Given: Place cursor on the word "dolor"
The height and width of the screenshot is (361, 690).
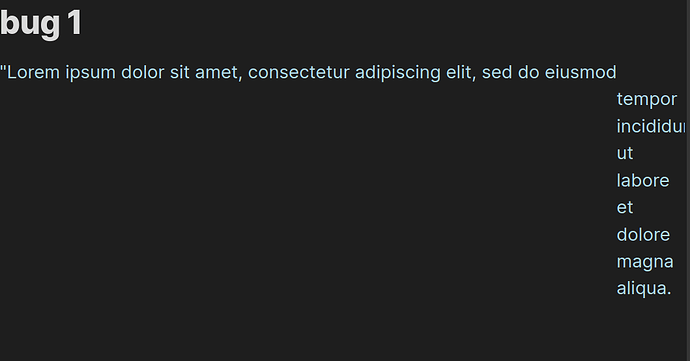Looking at the screenshot, I should pyautogui.click(x=143, y=72).
